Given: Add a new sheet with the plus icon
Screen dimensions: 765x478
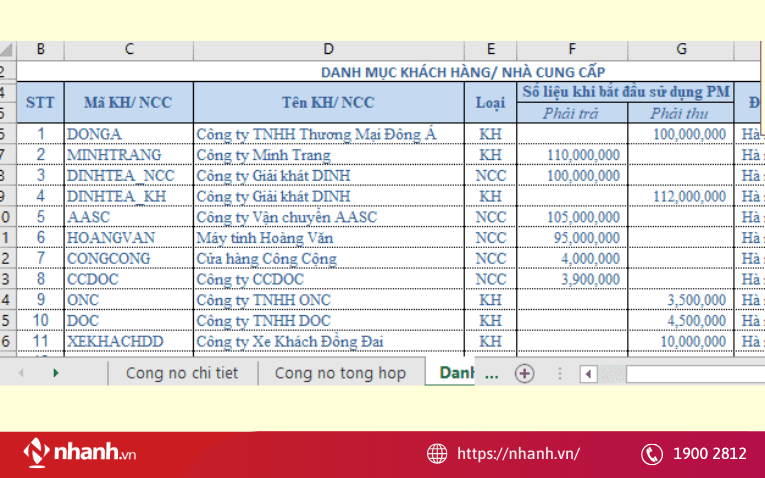Looking at the screenshot, I should (x=524, y=374).
